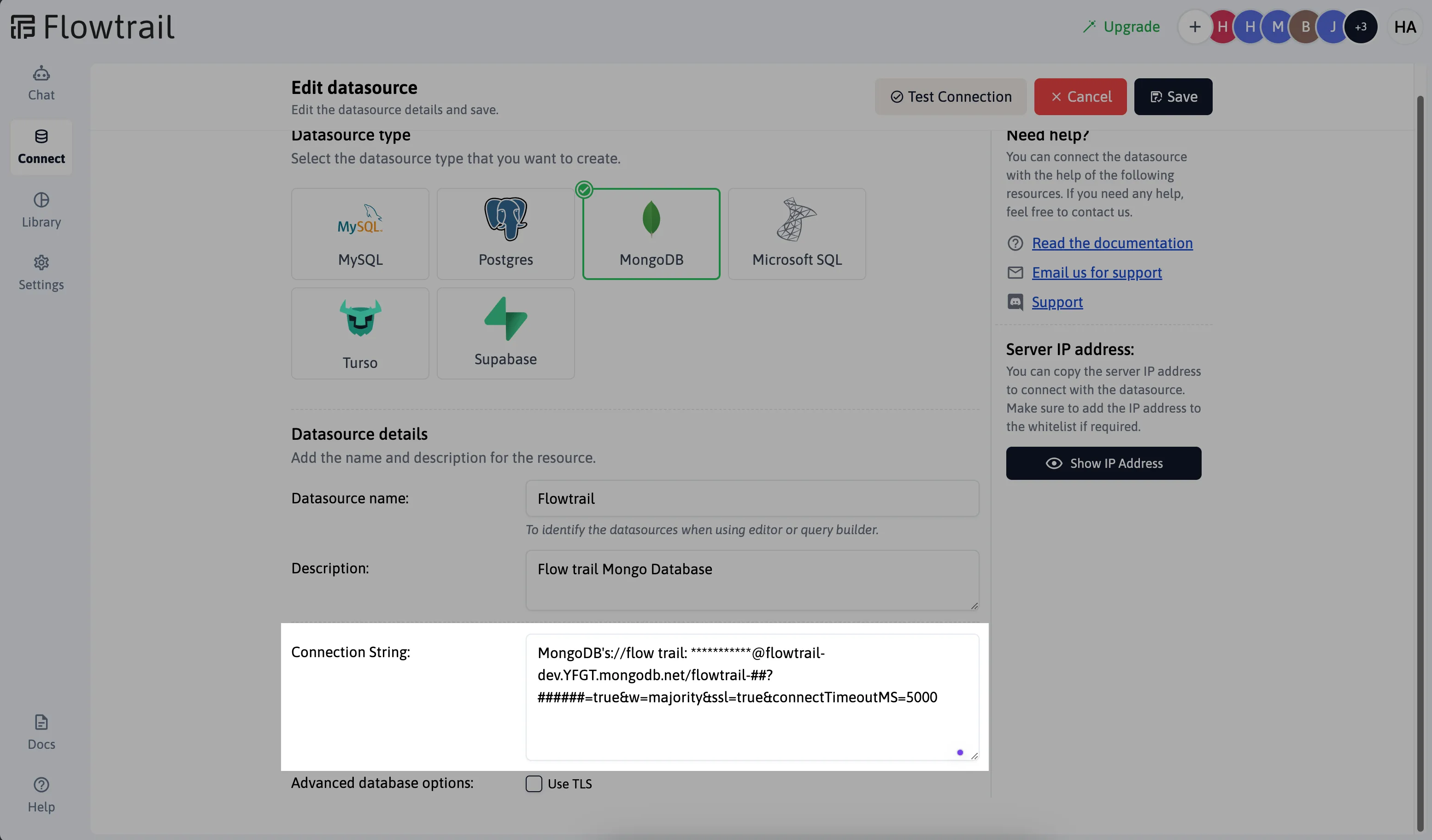Click the purple dot in Connection String field
This screenshot has height=840, width=1432.
pyautogui.click(x=960, y=752)
